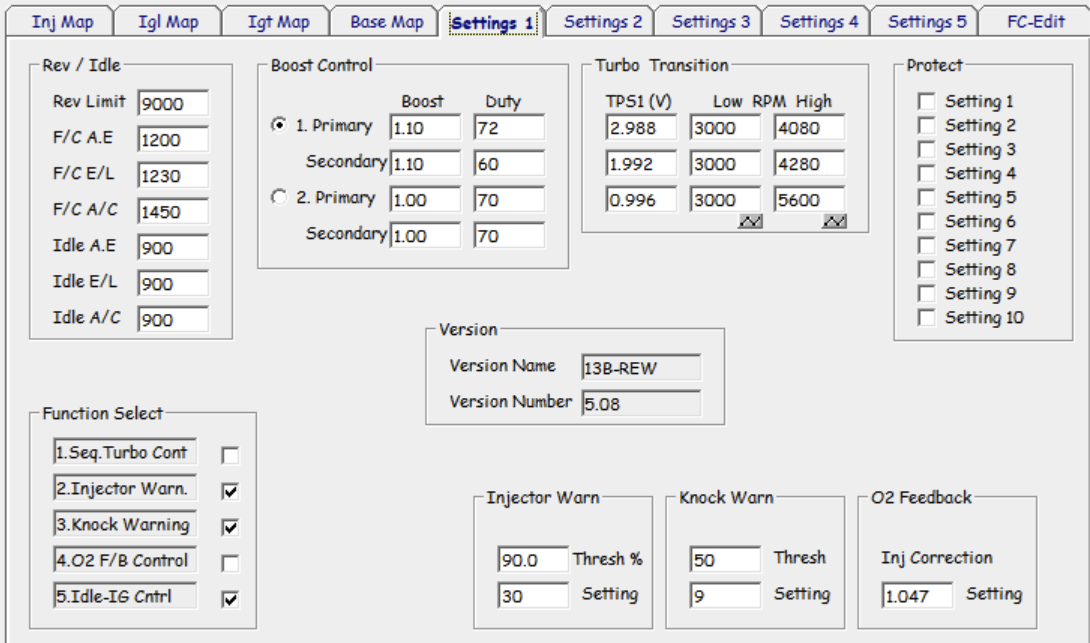Click the 1. Primary Duty value field
The height and width of the screenshot is (643, 1090).
pos(509,128)
